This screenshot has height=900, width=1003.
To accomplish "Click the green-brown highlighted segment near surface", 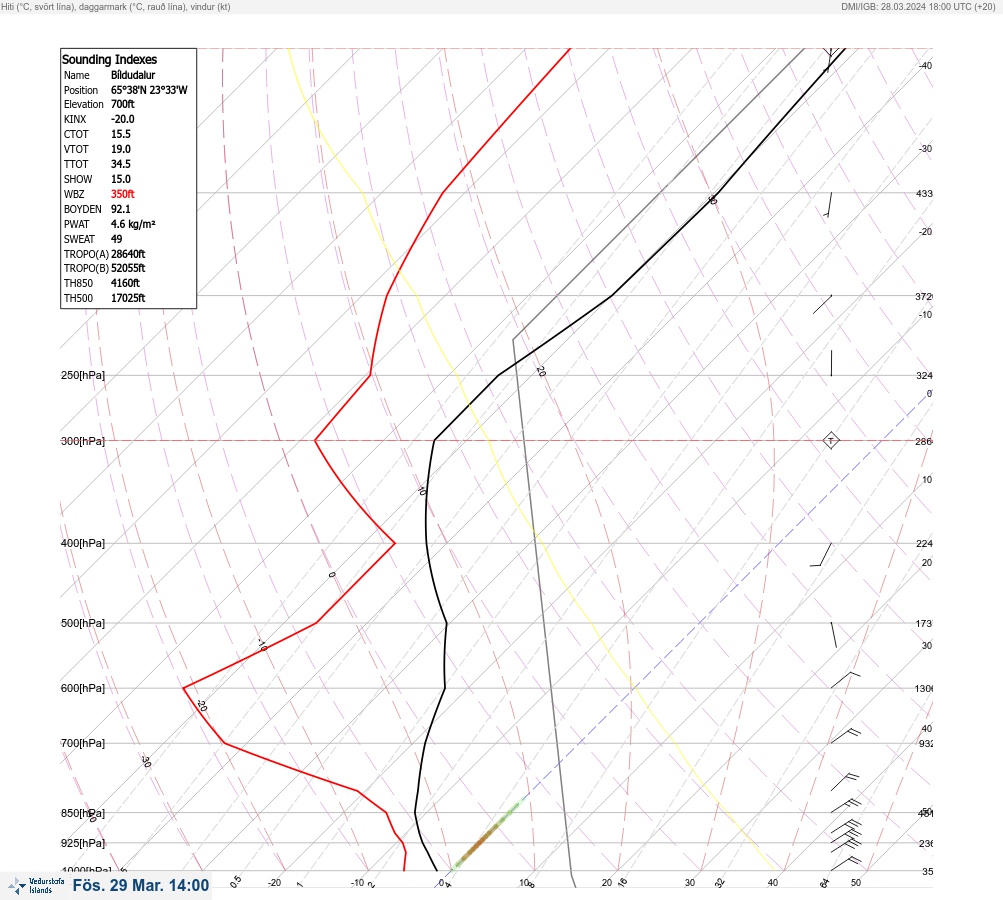I will pyautogui.click(x=487, y=835).
